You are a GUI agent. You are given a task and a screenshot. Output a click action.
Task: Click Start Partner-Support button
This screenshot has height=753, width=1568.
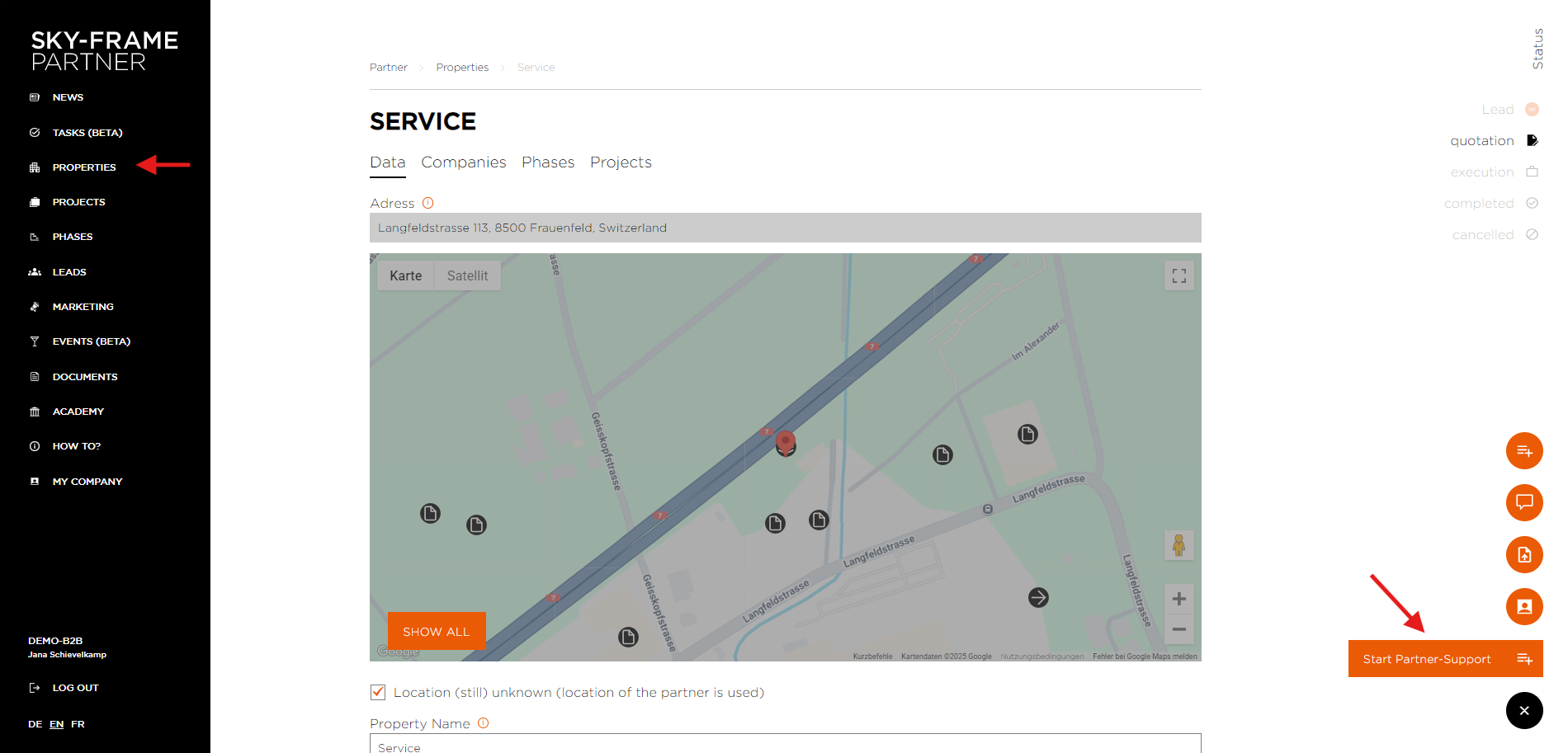click(x=1446, y=659)
